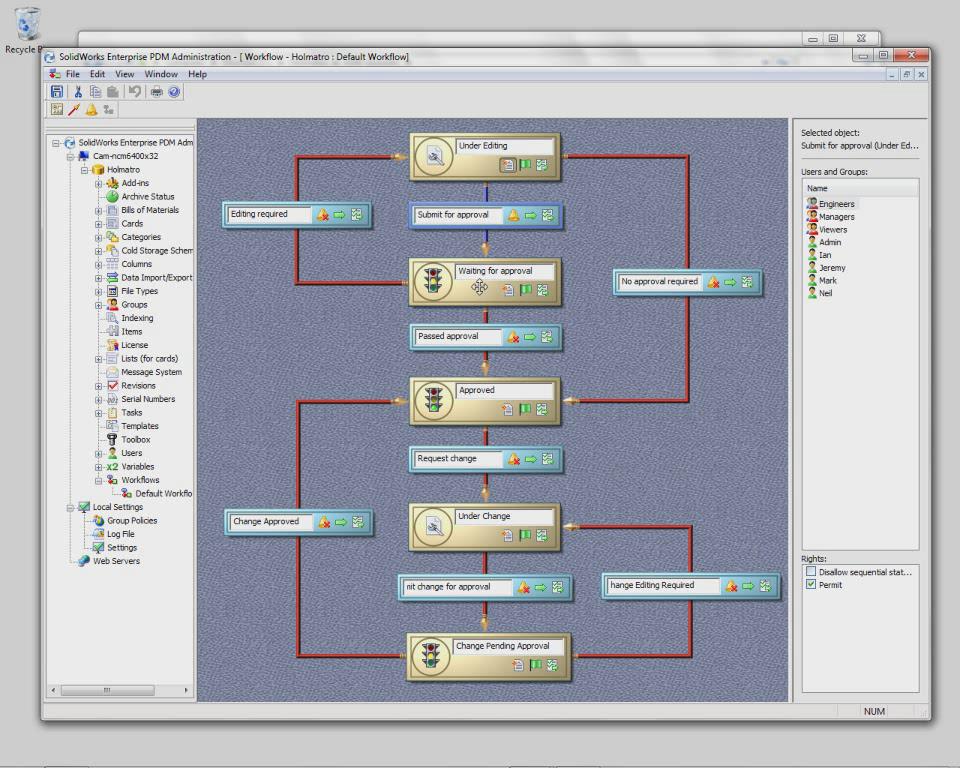This screenshot has height=768, width=960.
Task: Click bell icon on Request change transition
Action: click(x=514, y=459)
